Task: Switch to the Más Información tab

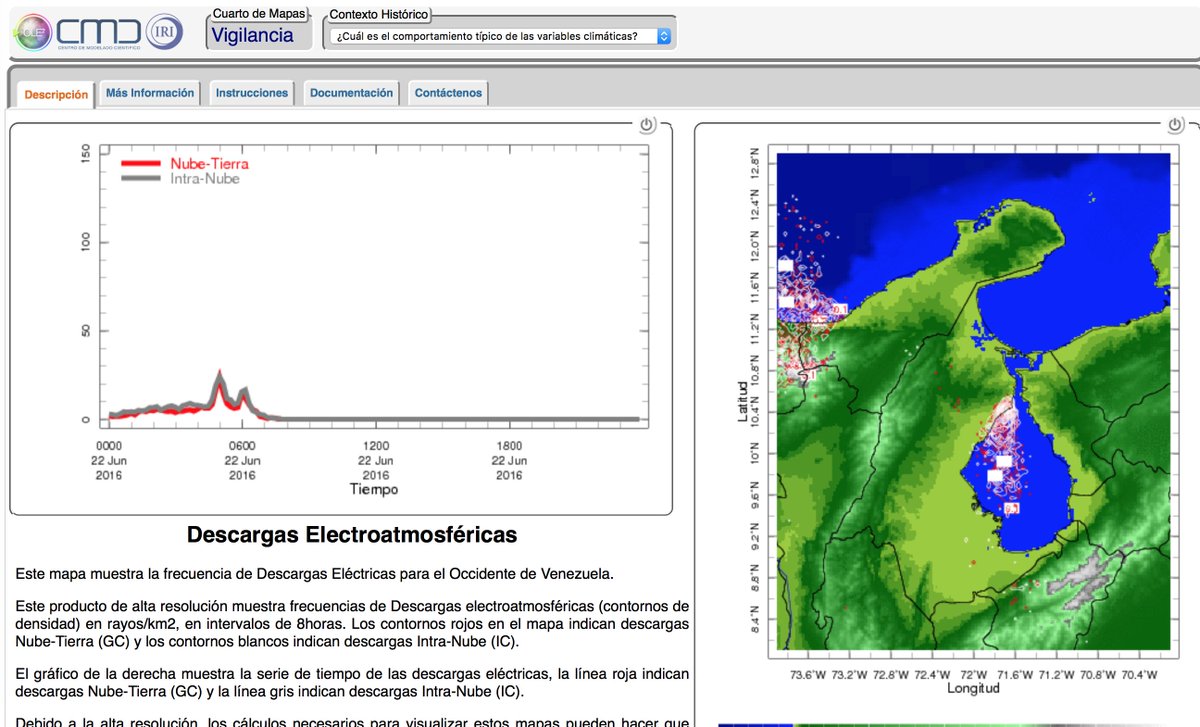Action: 150,93
